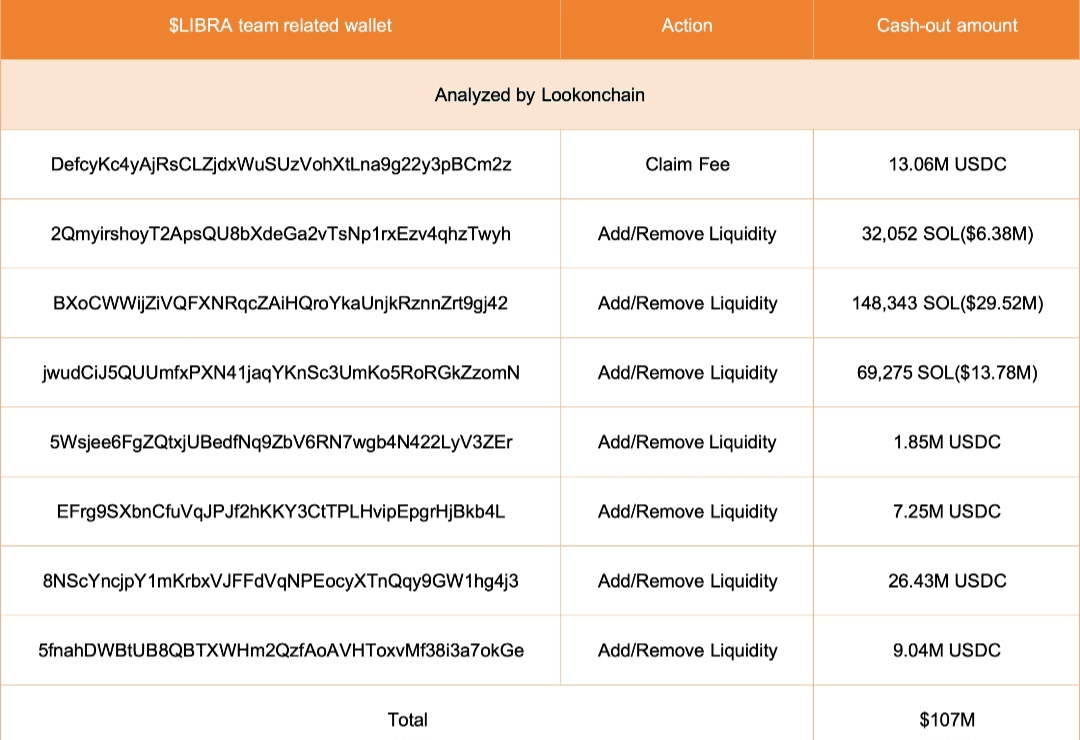
Task: Select wallet address starting with jwudCiJ5QUUm
Action: [x=281, y=373]
